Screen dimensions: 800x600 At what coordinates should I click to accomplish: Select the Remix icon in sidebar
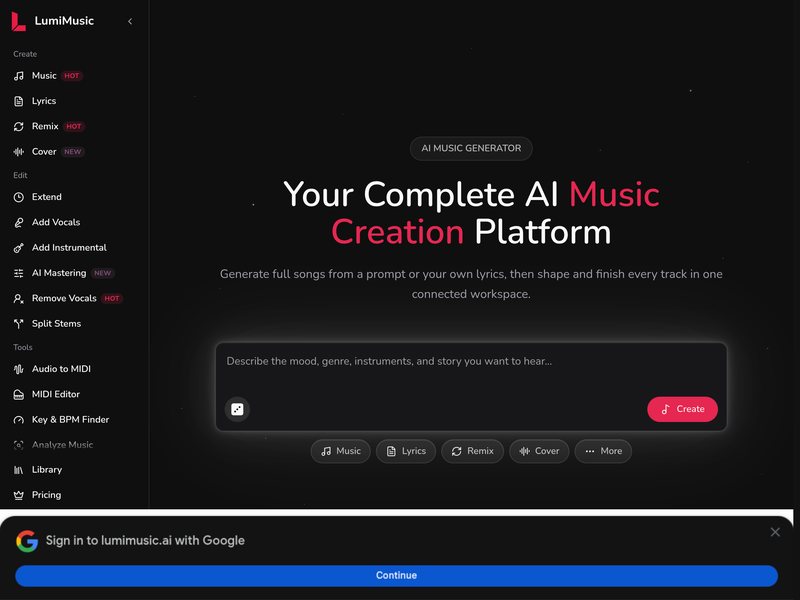tap(19, 127)
